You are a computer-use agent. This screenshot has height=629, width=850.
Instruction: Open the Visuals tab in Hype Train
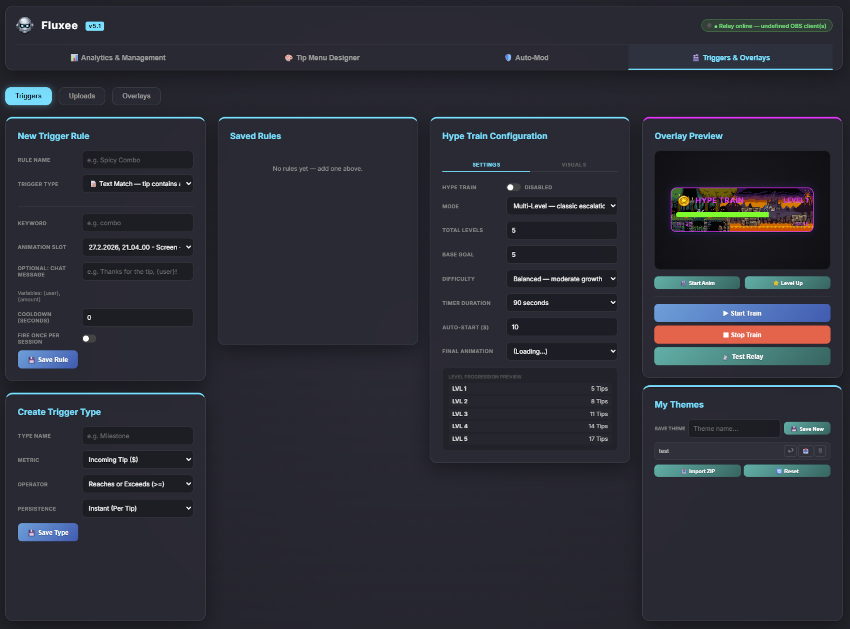[573, 164]
